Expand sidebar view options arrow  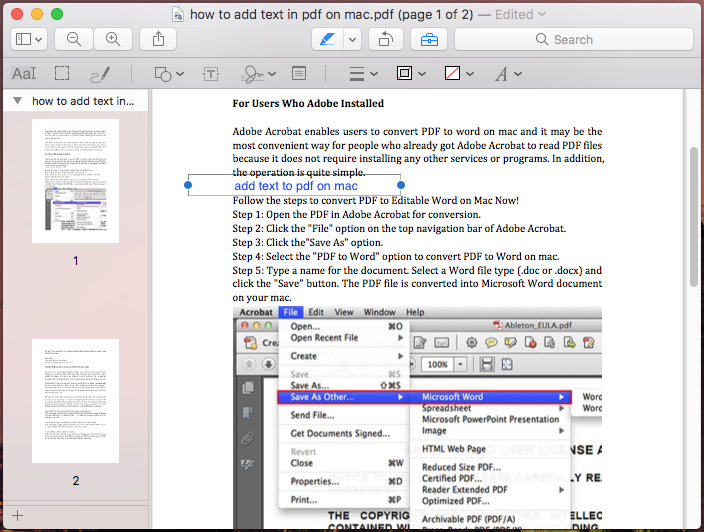tap(39, 40)
